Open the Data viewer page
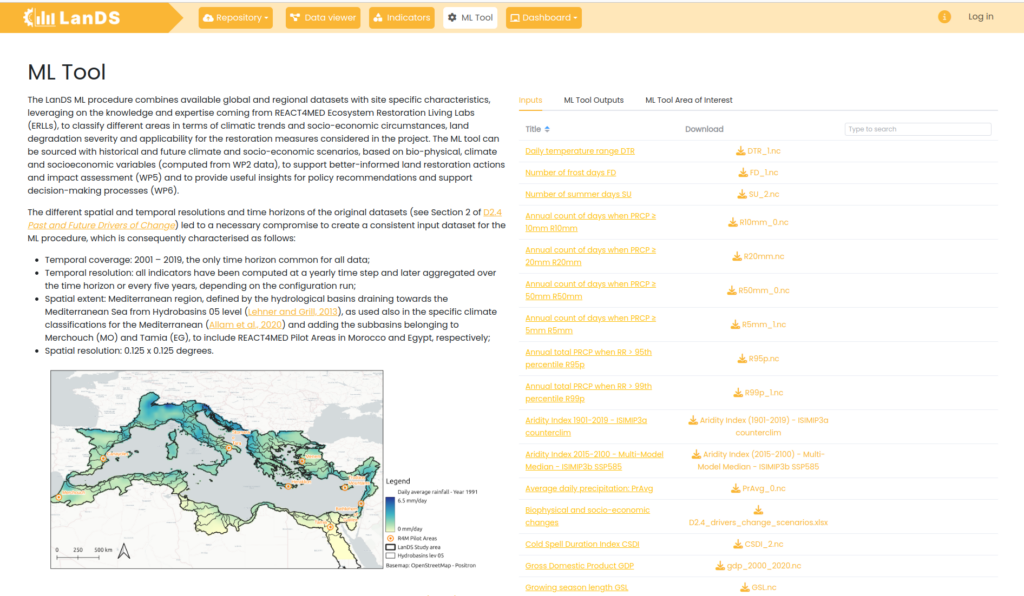1024x596 pixels. [323, 18]
